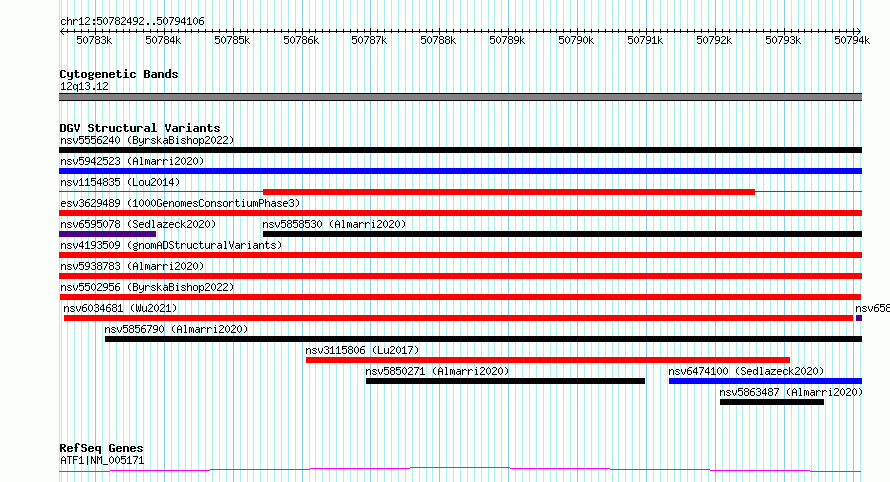Select the purple nsv6595078 variant bar
The height and width of the screenshot is (482, 890).
(x=107, y=234)
